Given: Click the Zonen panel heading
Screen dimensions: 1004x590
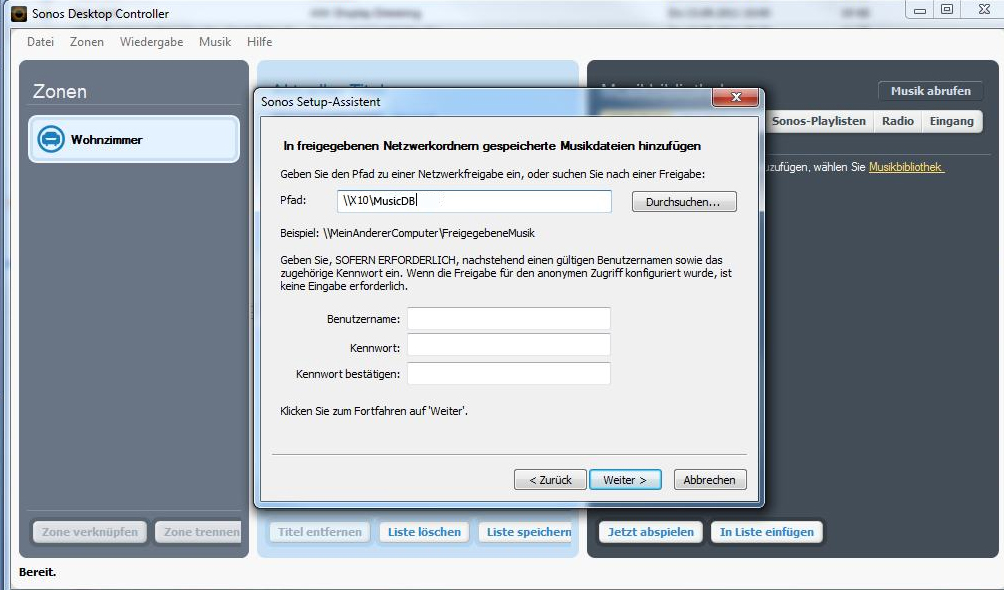Looking at the screenshot, I should pos(60,92).
